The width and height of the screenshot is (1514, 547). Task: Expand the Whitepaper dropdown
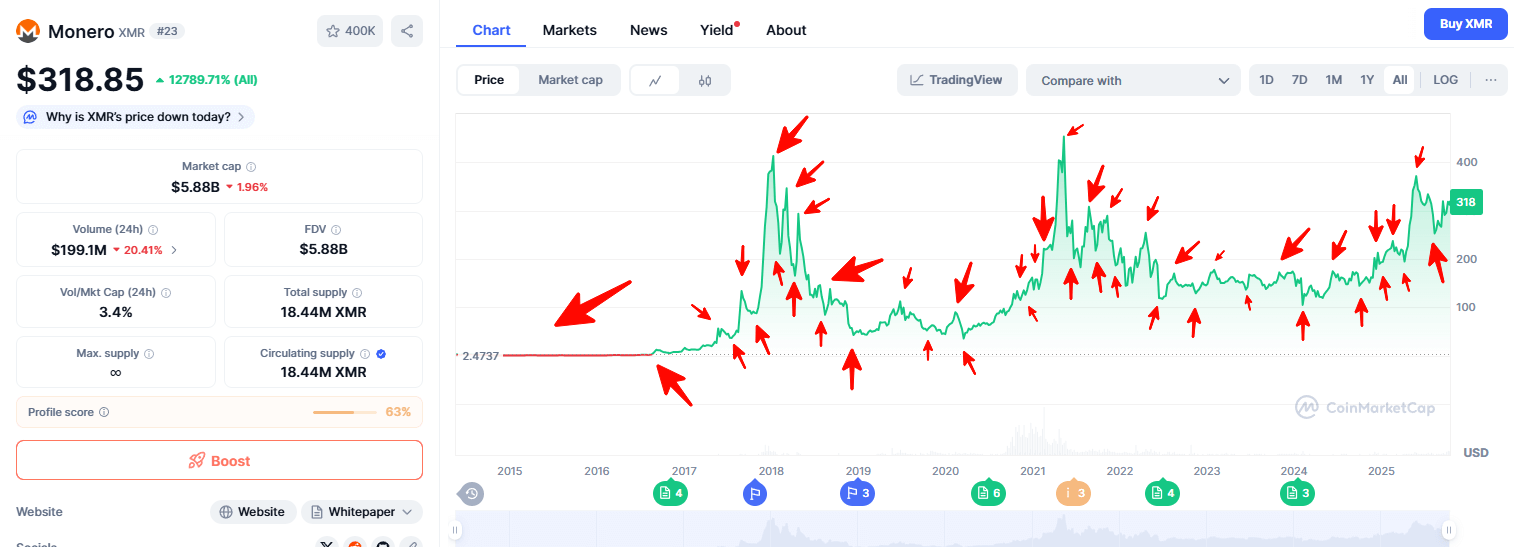click(361, 512)
